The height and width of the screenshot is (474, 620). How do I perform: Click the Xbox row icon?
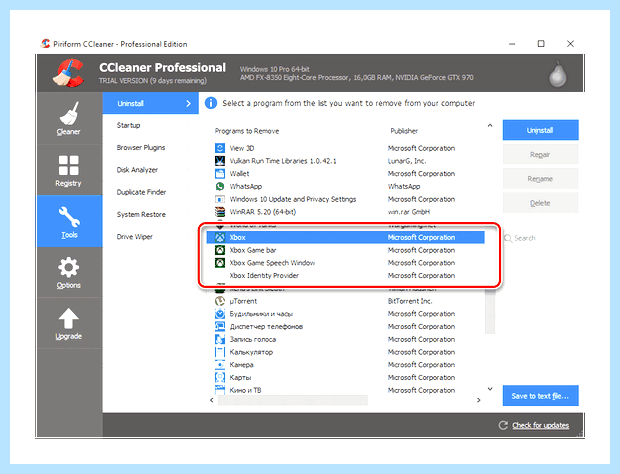(x=220, y=237)
